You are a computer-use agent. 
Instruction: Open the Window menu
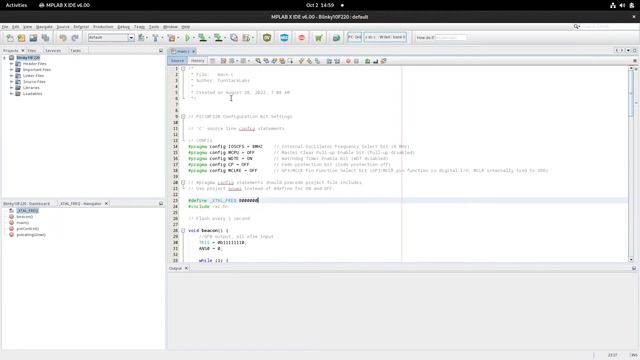(170, 27)
